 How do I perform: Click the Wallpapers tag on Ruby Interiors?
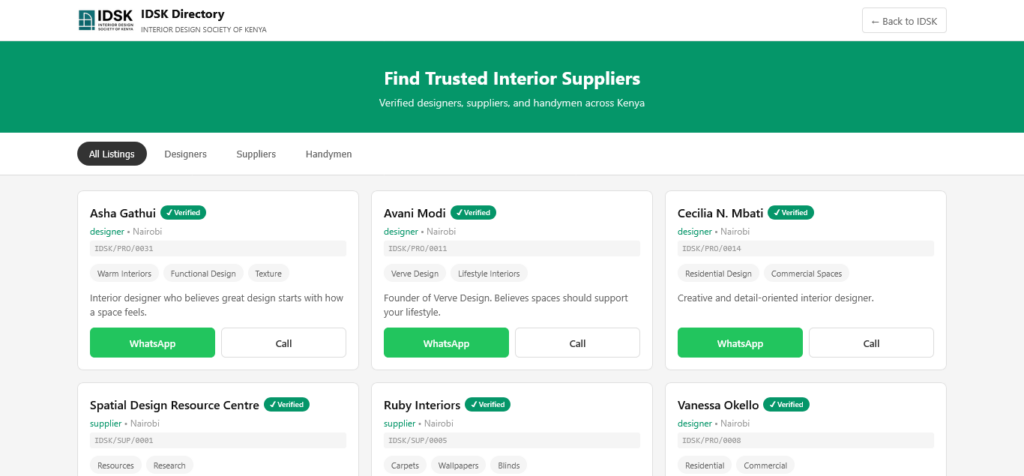(458, 465)
